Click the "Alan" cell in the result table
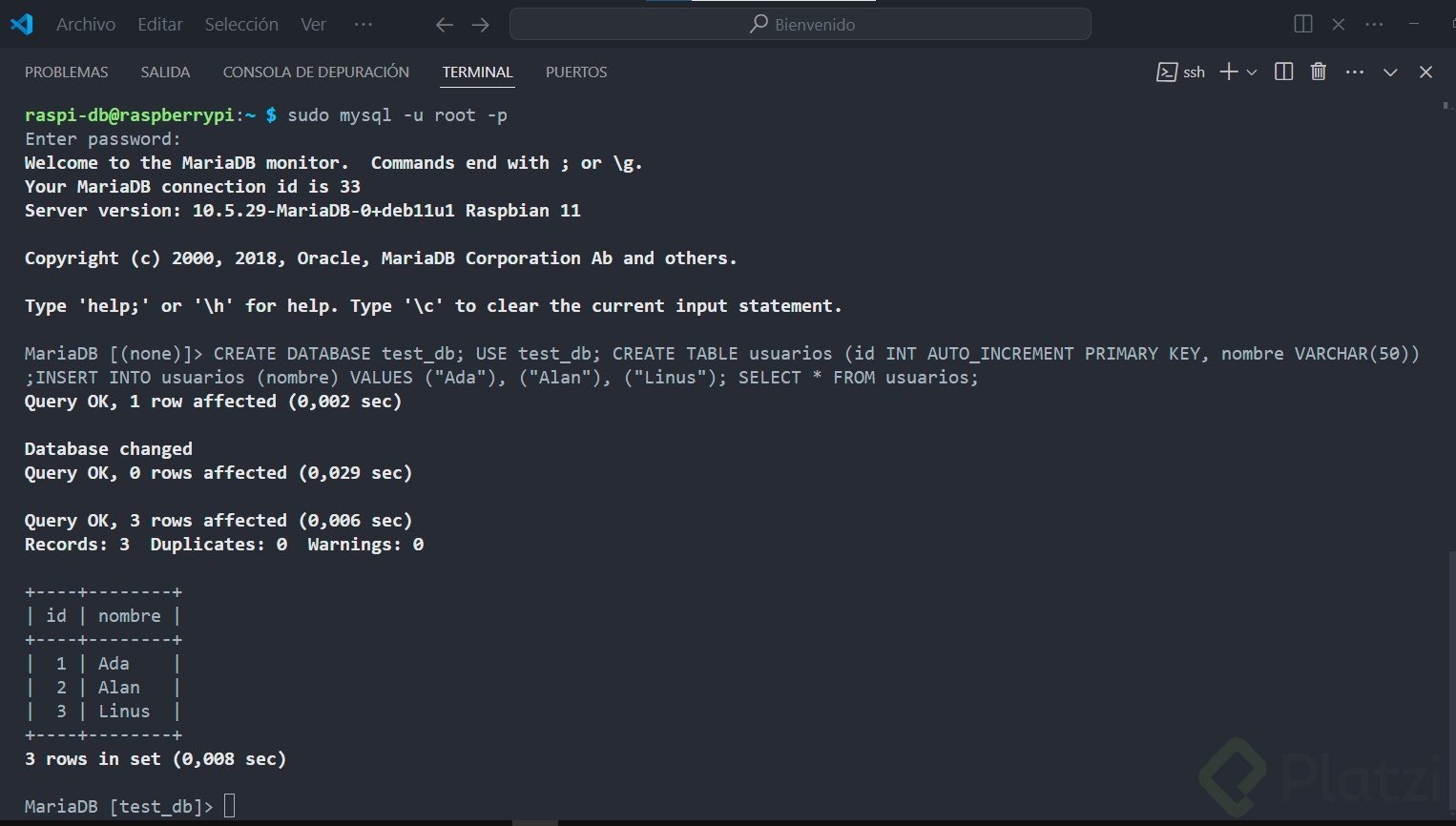 click(119, 688)
